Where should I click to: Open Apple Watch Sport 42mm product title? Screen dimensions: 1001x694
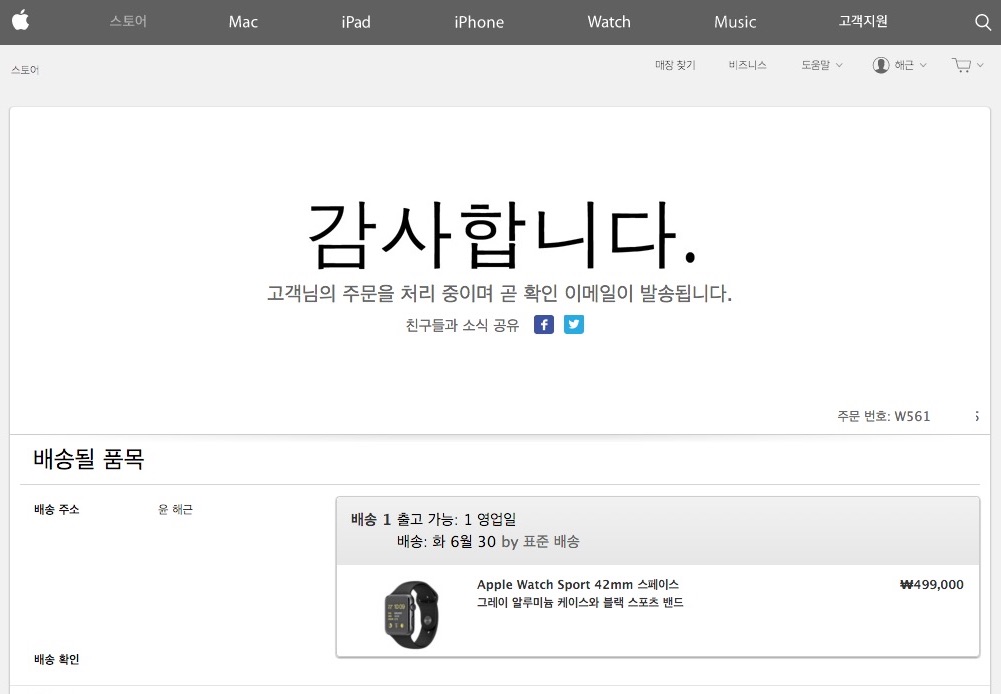click(x=578, y=584)
